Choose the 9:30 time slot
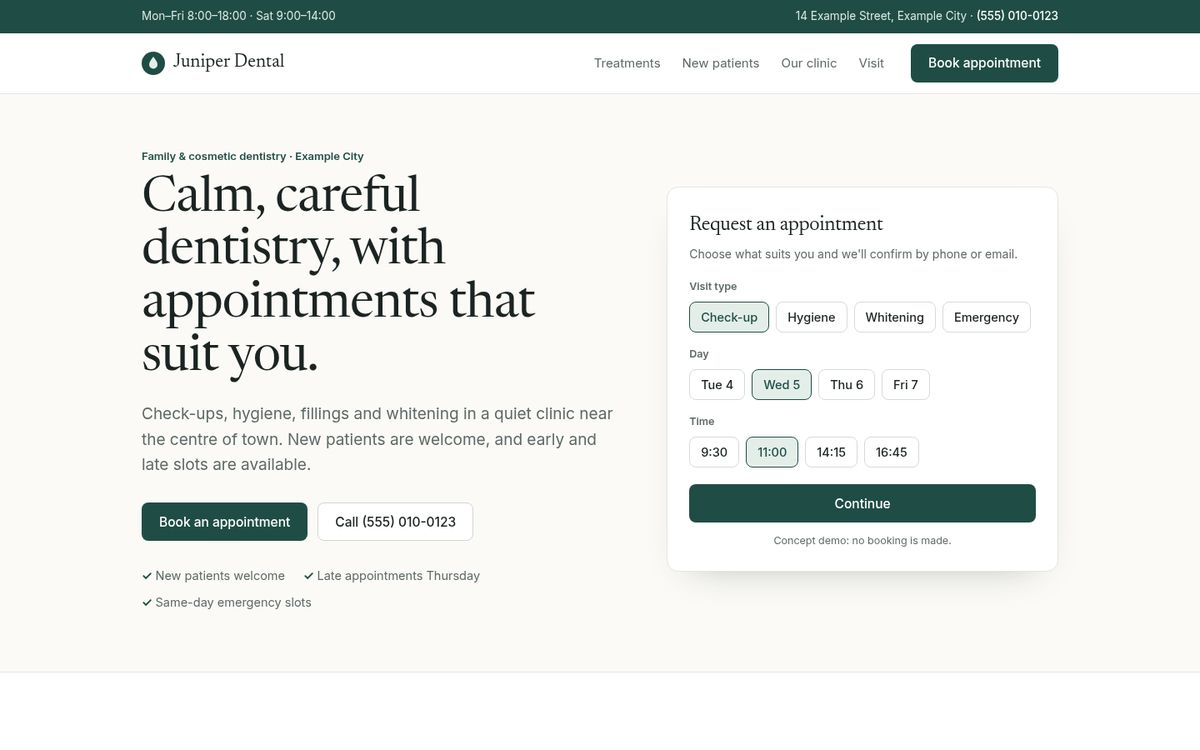 point(714,452)
